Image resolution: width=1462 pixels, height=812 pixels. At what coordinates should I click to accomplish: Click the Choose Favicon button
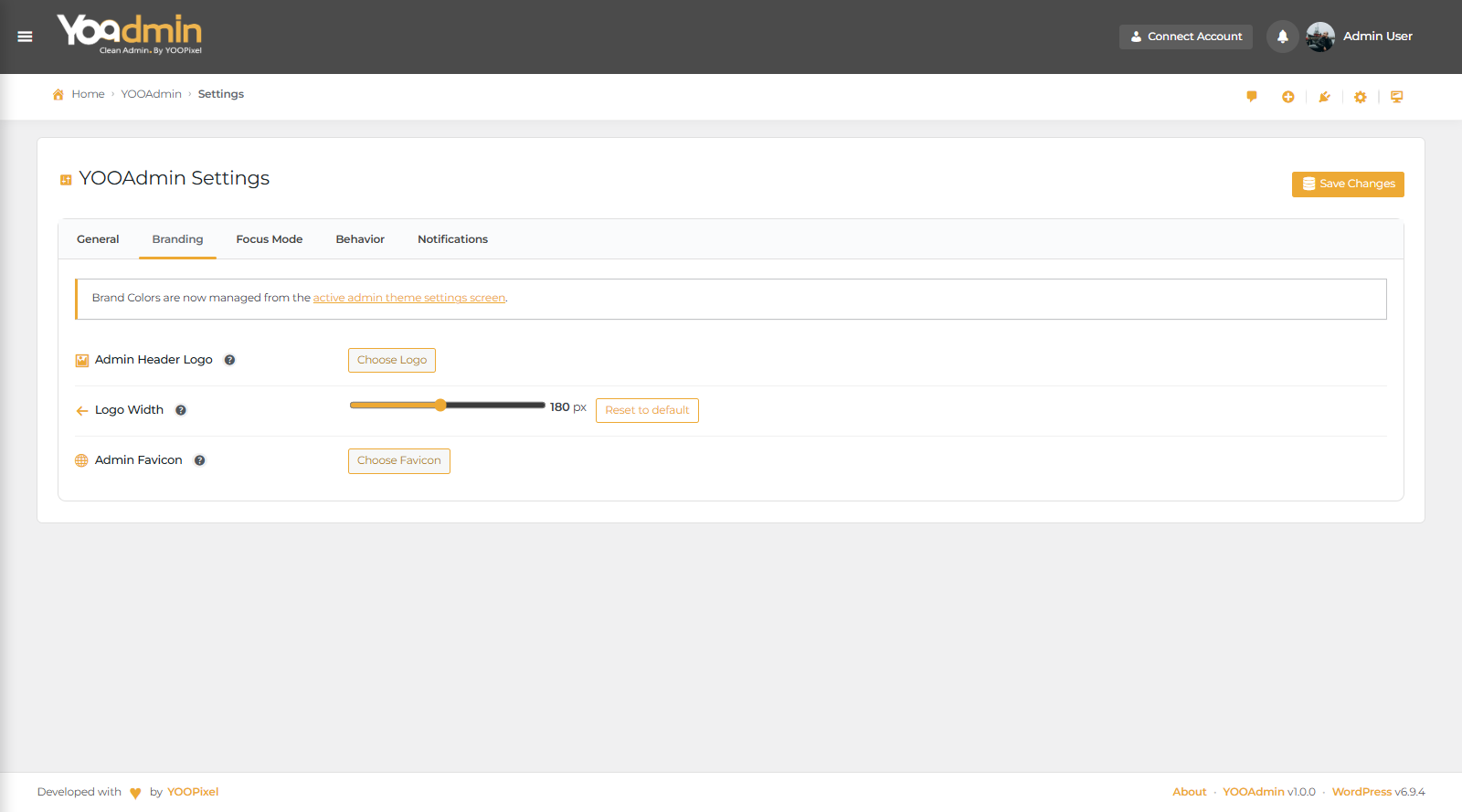pyautogui.click(x=399, y=460)
